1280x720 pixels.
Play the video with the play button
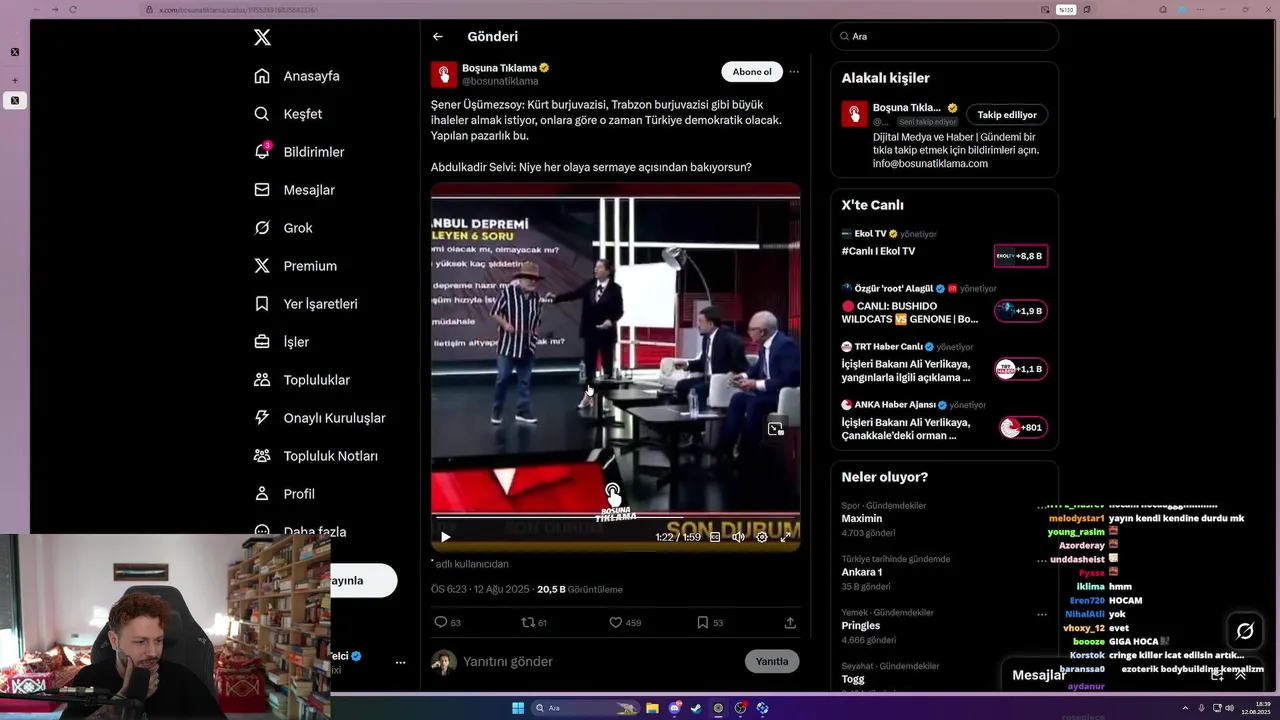(446, 537)
